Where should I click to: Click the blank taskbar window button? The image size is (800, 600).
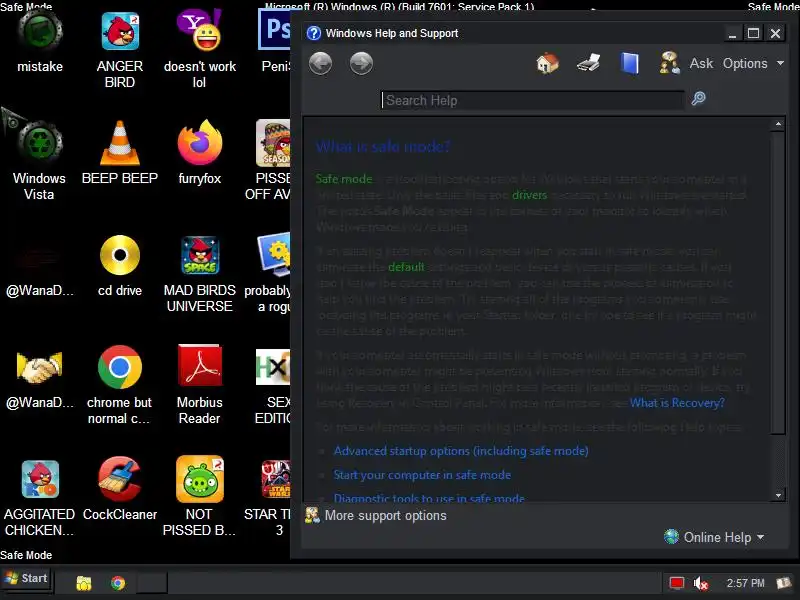[152, 583]
